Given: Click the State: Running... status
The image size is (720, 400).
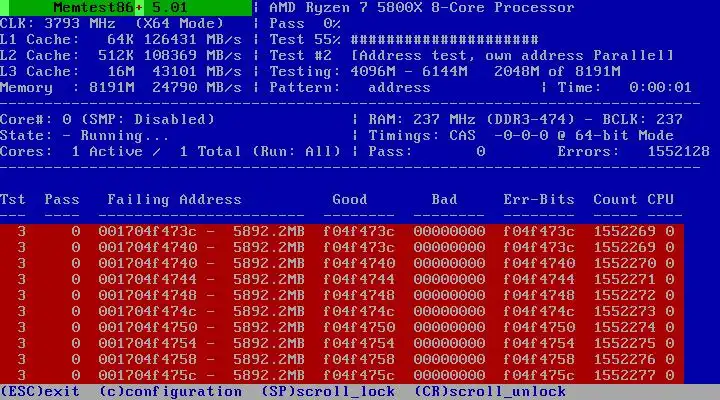Looking at the screenshot, I should [x=84, y=135].
